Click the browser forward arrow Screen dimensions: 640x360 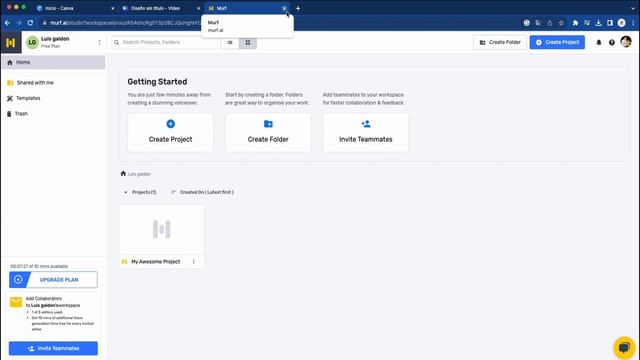point(18,23)
